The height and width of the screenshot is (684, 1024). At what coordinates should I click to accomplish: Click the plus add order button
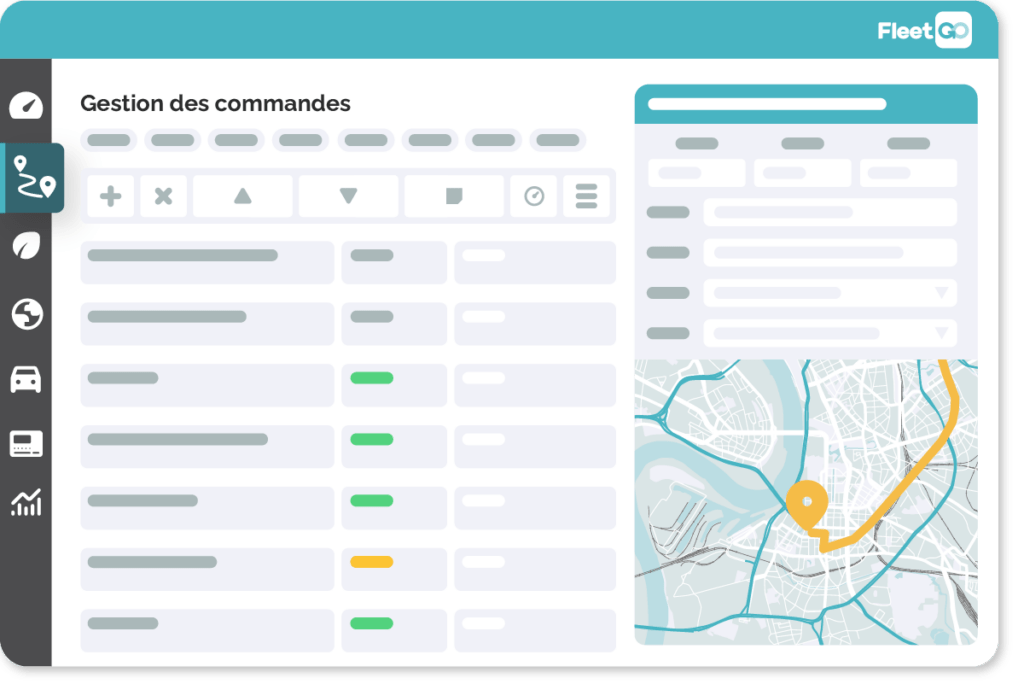pyautogui.click(x=110, y=196)
